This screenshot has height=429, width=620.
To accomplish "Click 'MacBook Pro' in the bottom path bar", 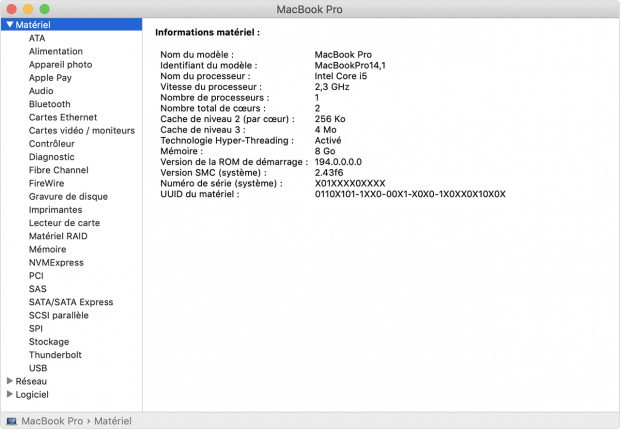I will (x=52, y=421).
